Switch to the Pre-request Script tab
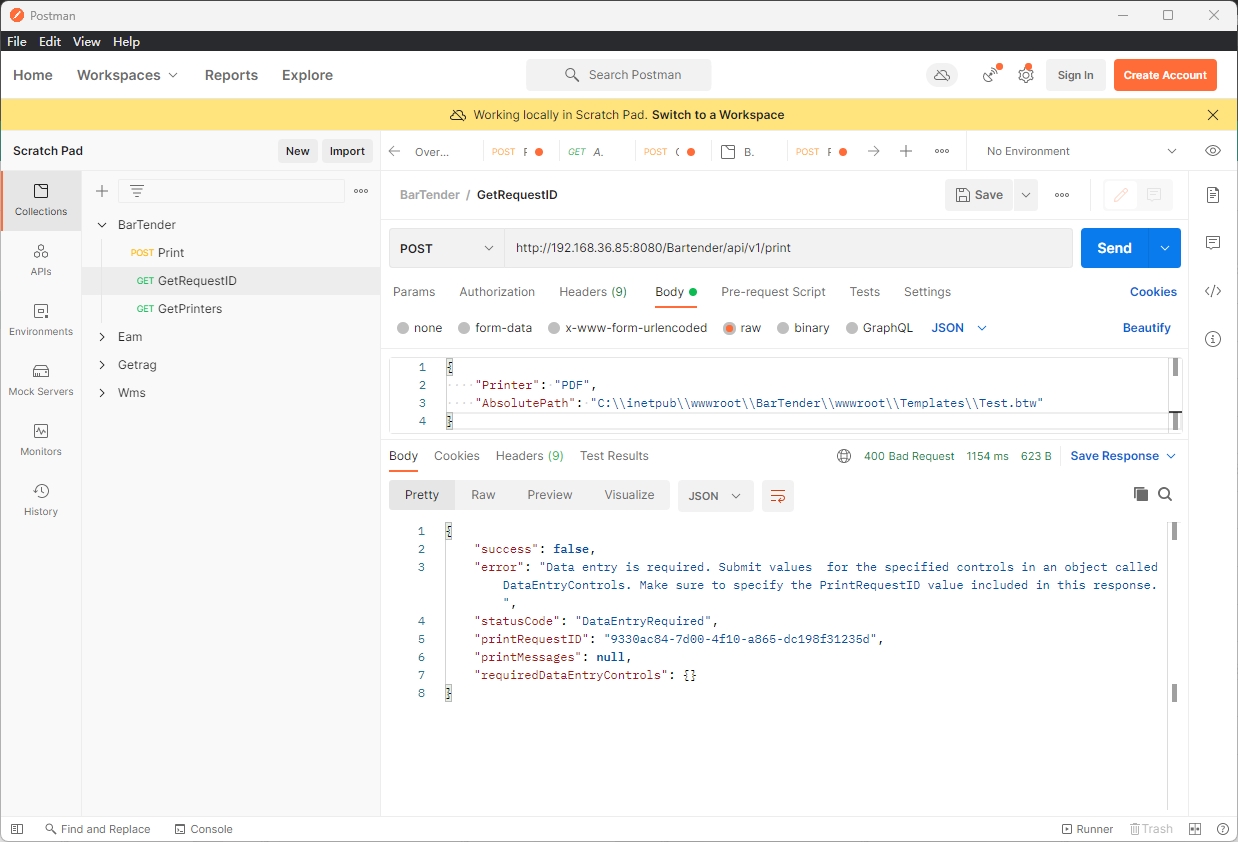 point(773,292)
